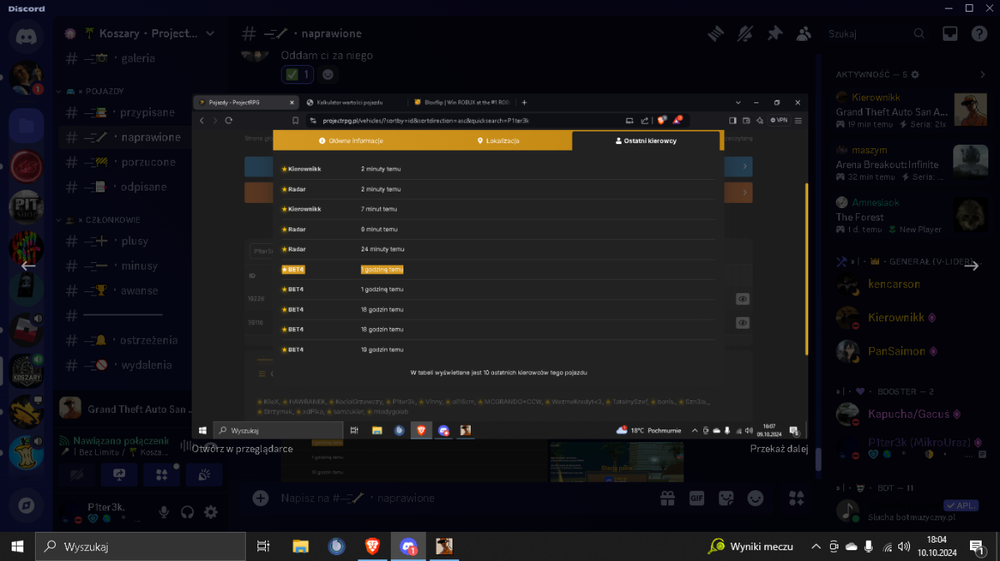Open Explore Discoverable Servers compass icon
Viewport: 1000px width, 561px height.
click(26, 506)
